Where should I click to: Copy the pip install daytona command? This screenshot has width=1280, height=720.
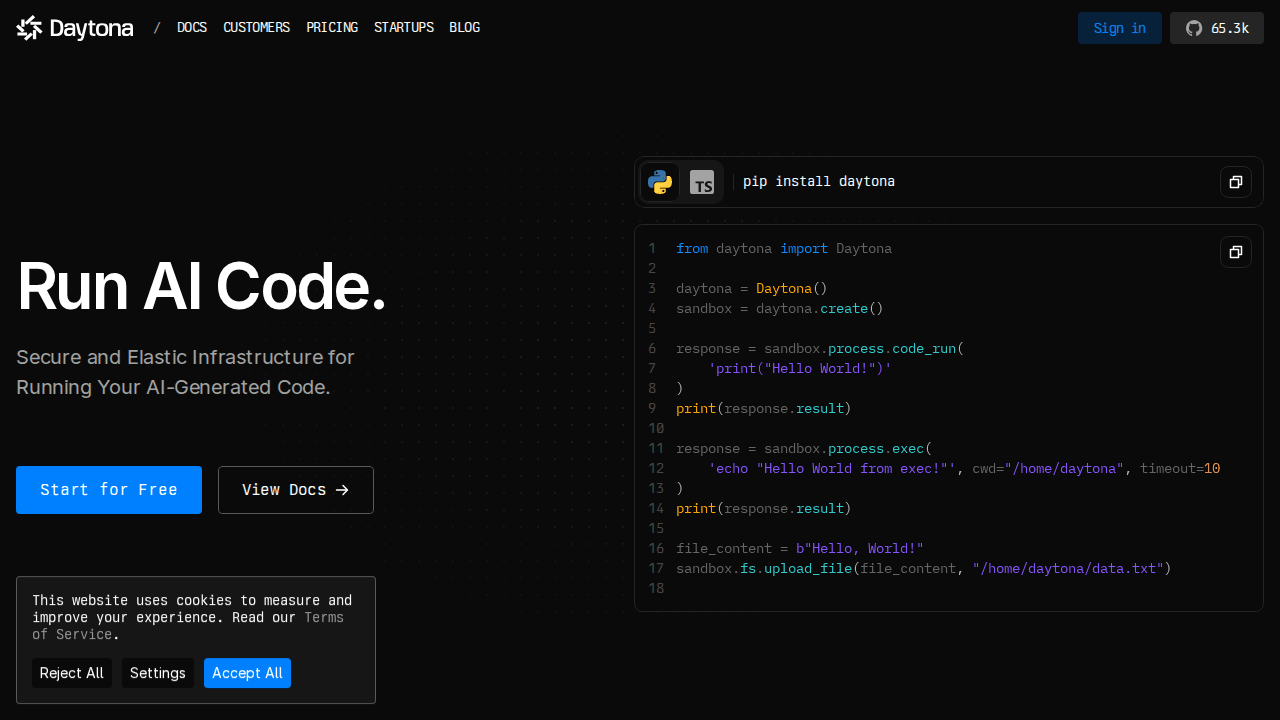1235,182
